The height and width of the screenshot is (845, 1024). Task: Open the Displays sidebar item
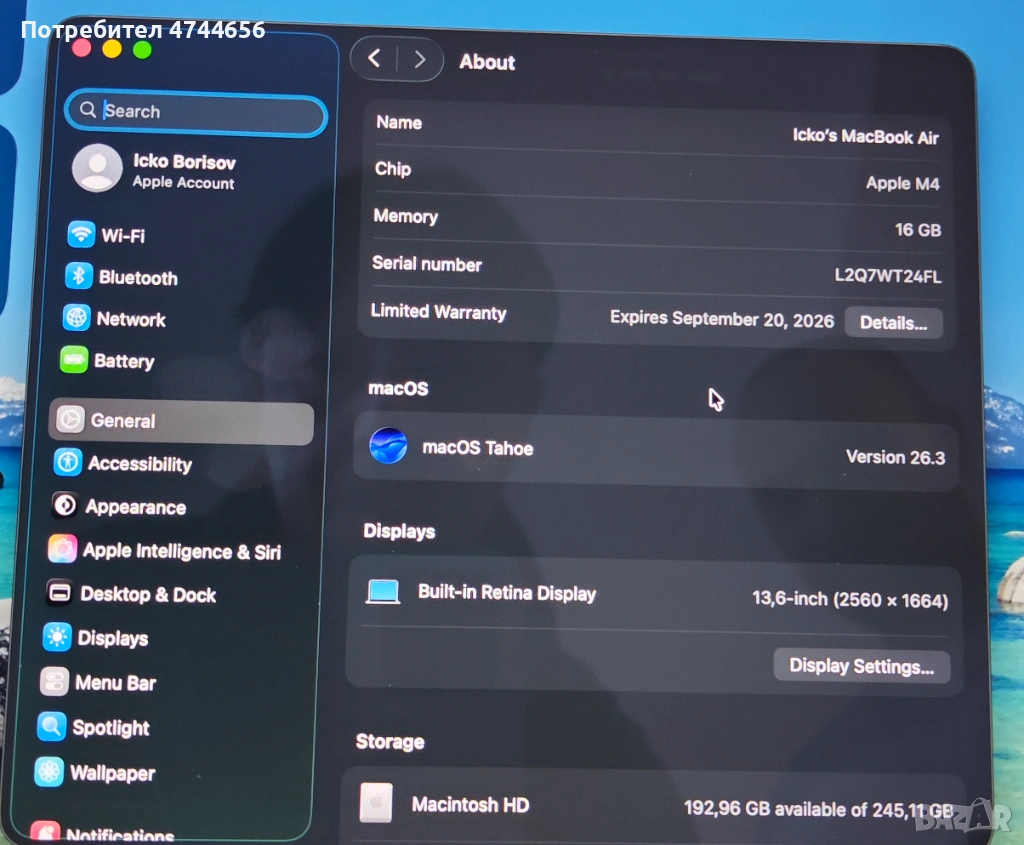point(112,638)
